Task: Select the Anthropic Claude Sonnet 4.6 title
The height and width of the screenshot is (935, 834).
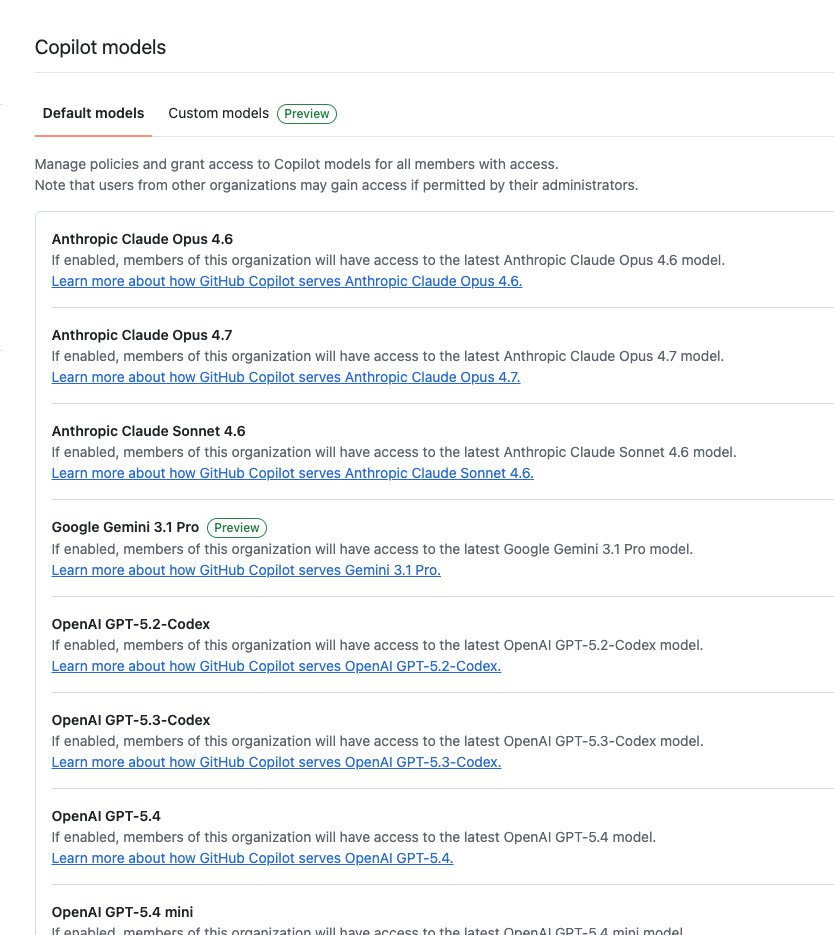Action: (x=148, y=431)
